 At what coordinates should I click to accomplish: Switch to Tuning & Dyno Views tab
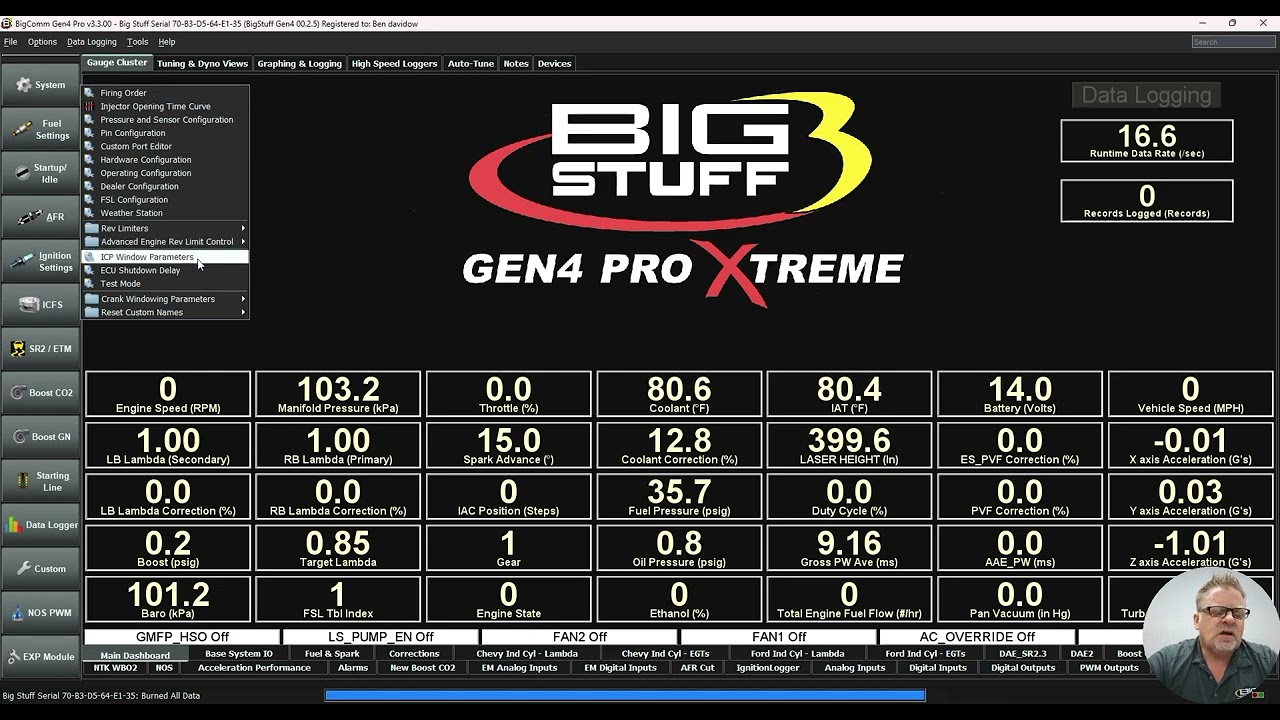(202, 63)
